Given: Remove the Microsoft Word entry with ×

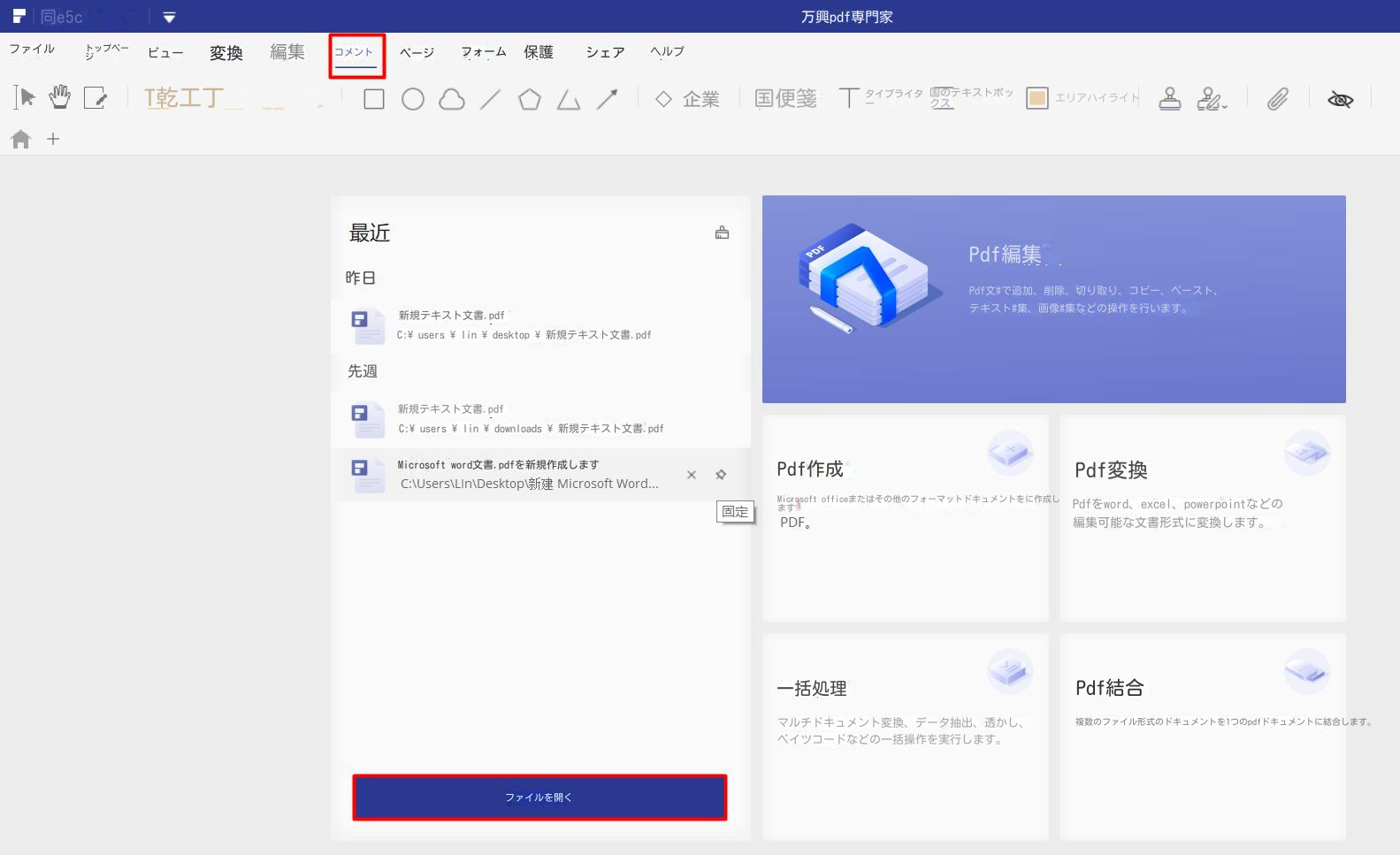Looking at the screenshot, I should coord(692,475).
